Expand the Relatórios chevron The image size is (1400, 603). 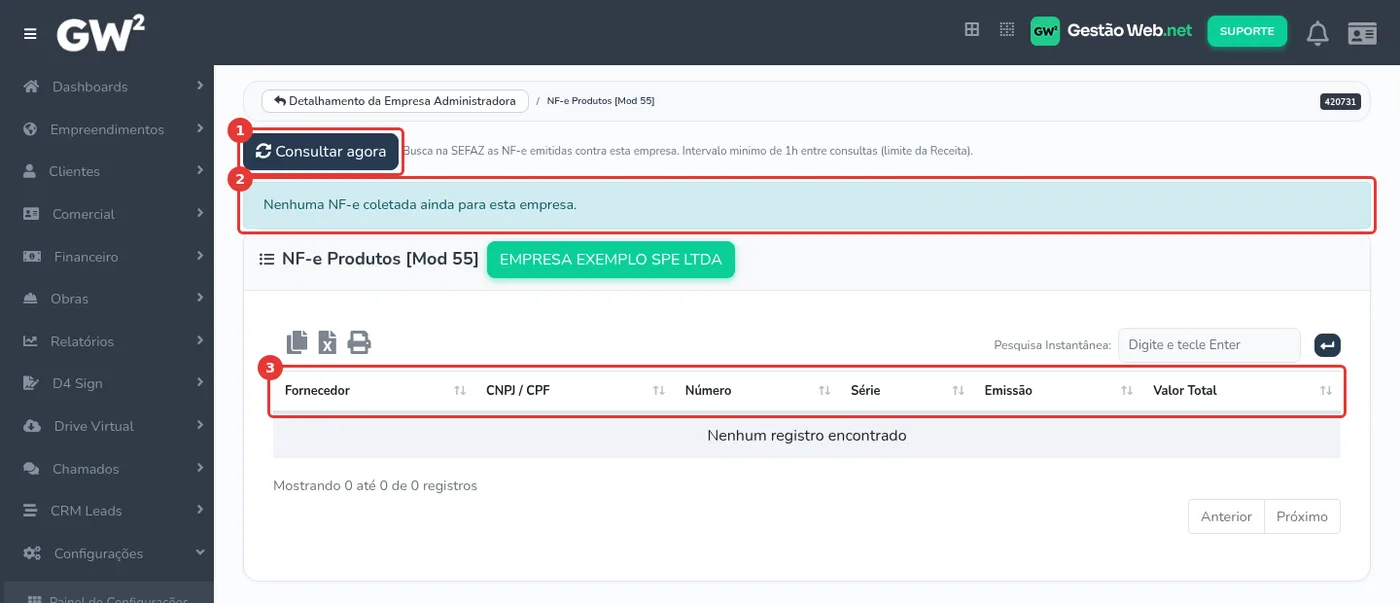pos(200,340)
